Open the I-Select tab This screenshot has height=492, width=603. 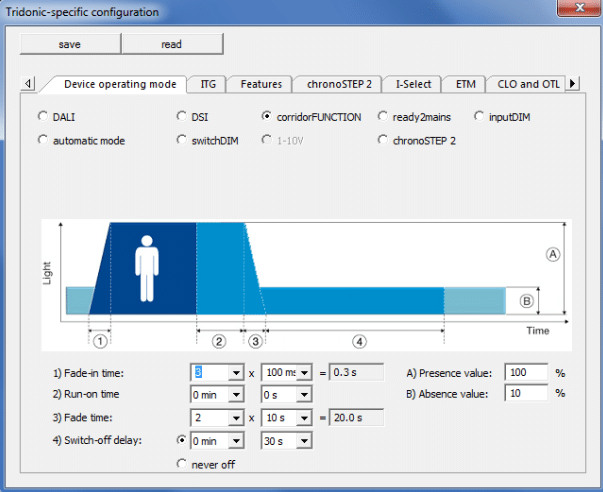point(413,84)
